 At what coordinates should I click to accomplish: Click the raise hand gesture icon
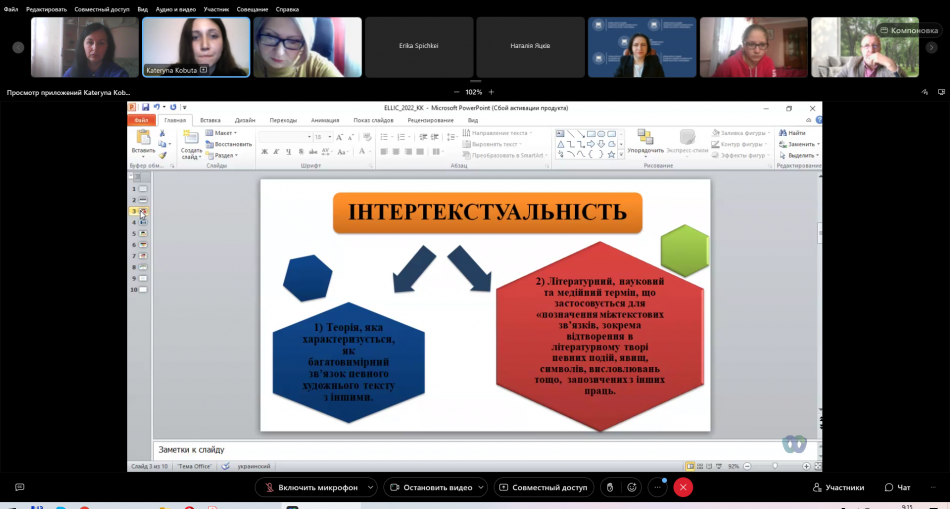click(x=609, y=487)
